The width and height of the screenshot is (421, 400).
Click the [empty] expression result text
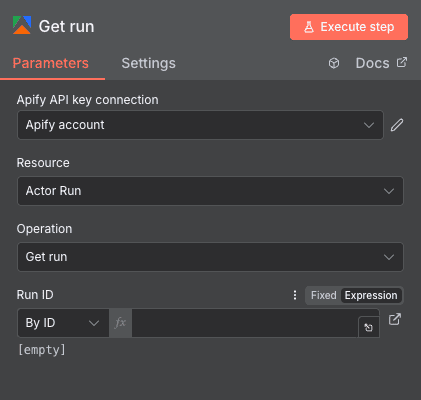42,350
